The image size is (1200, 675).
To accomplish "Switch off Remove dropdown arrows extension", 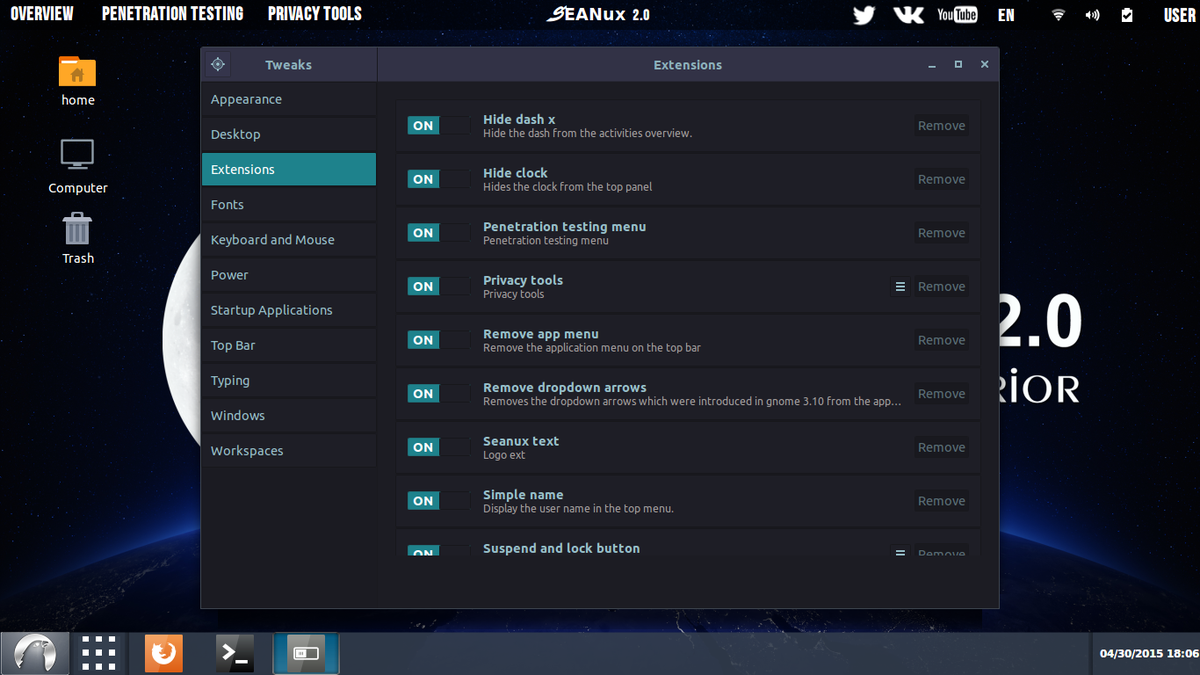I will 438,394.
